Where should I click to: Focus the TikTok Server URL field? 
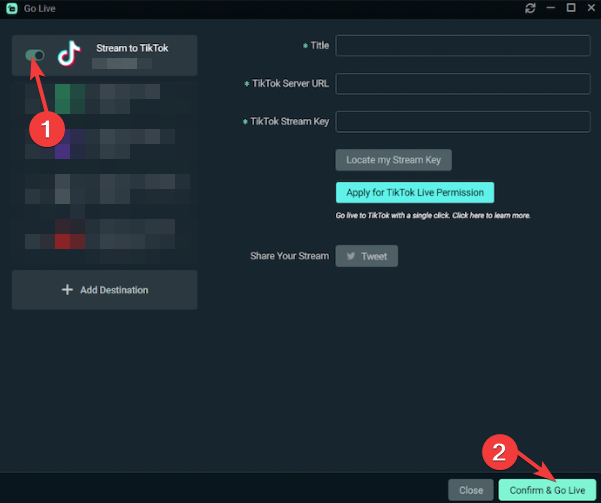tap(463, 84)
